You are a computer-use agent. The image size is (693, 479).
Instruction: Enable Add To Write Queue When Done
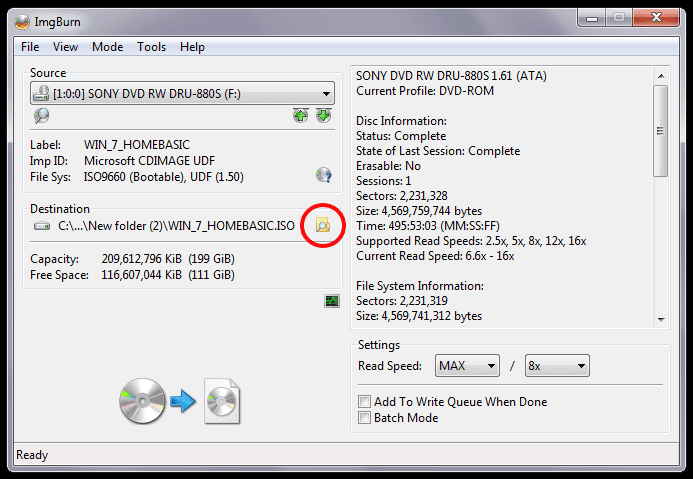click(365, 402)
